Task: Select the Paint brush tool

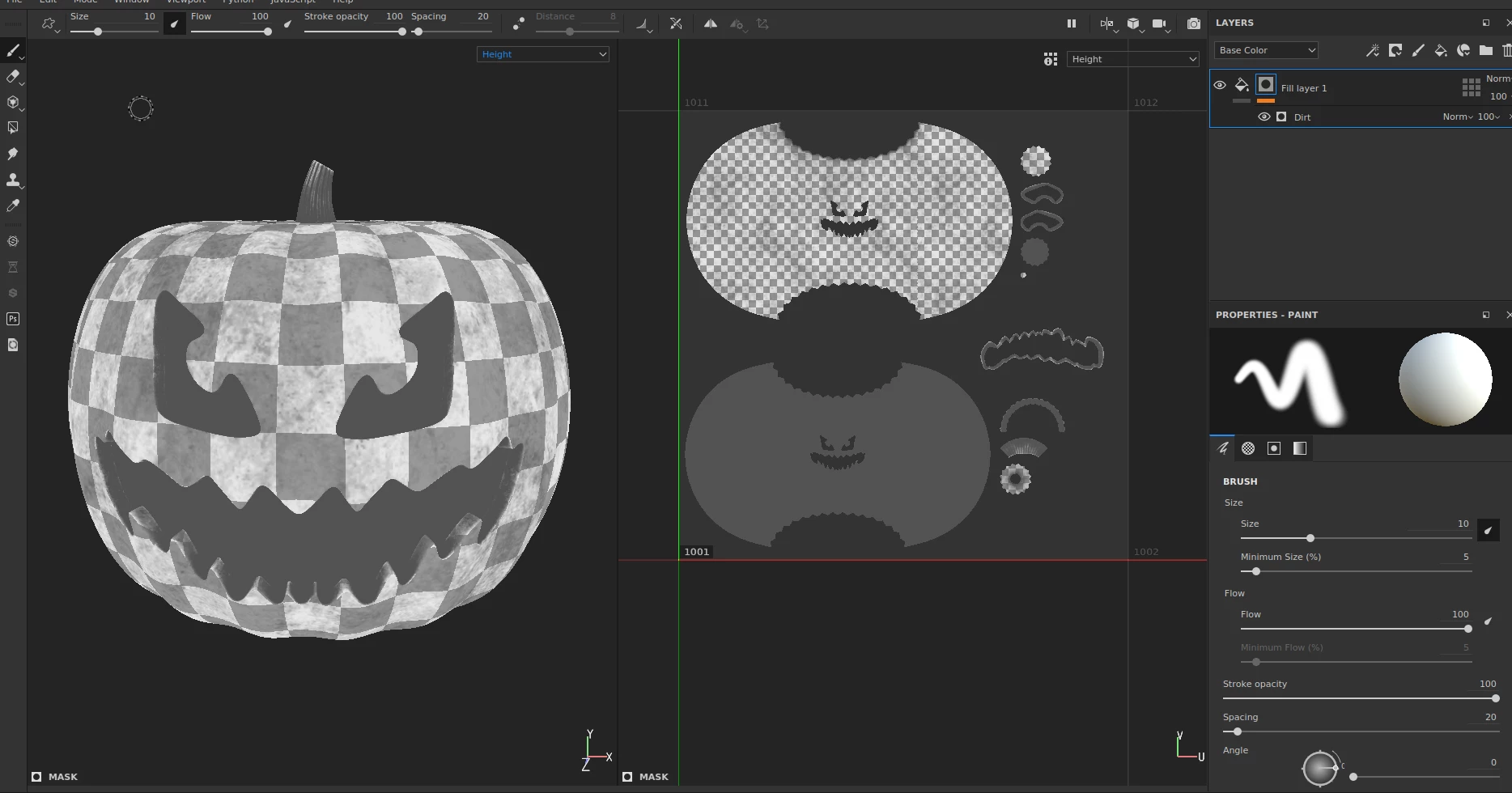Action: [x=13, y=50]
